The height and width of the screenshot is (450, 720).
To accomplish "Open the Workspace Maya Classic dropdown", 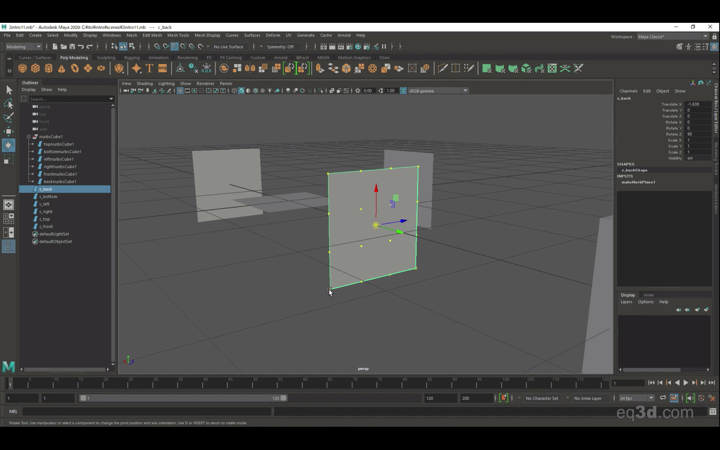I will pyautogui.click(x=672, y=36).
